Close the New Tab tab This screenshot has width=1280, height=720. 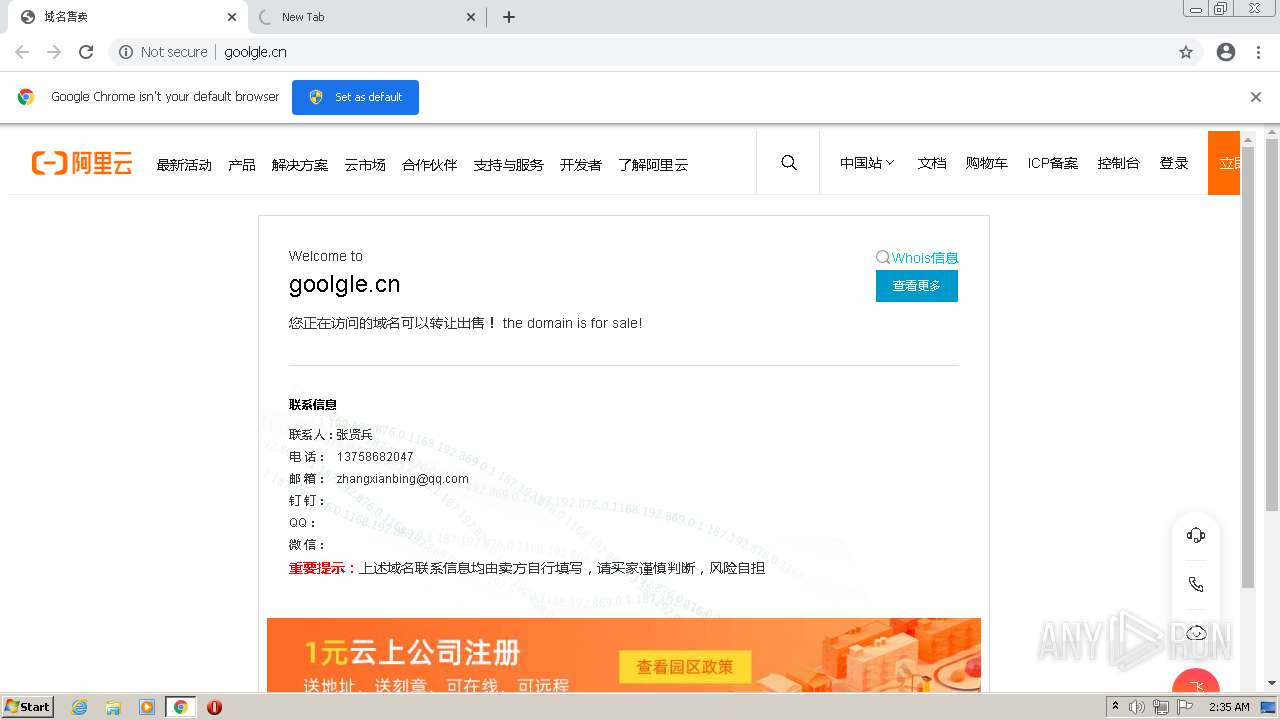(x=471, y=17)
